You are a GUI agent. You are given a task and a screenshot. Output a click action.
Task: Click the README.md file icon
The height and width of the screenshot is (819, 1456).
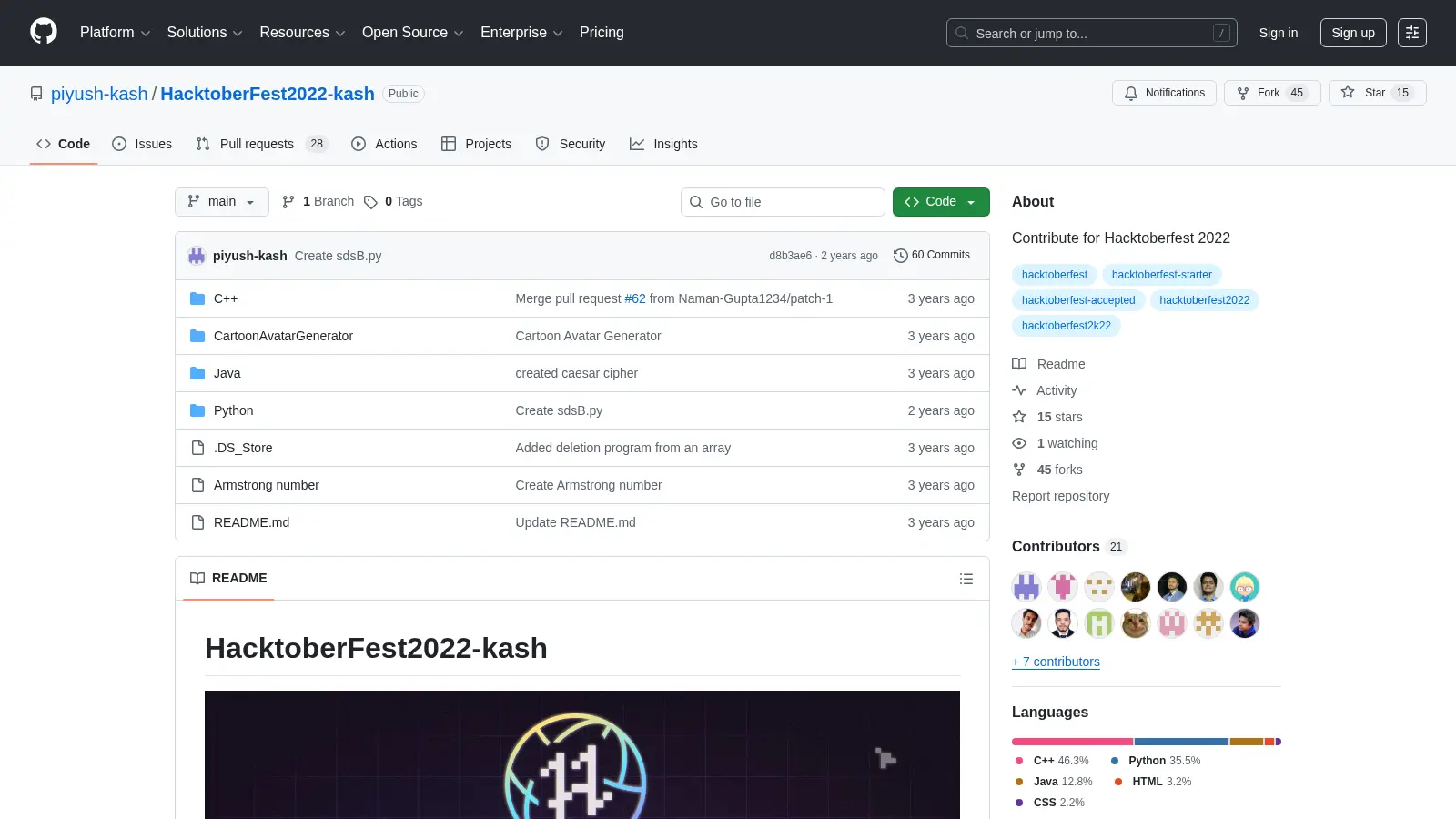197,522
